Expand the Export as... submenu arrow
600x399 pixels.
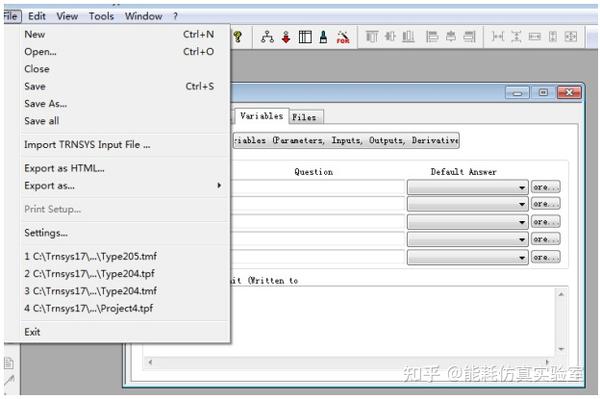(x=219, y=186)
